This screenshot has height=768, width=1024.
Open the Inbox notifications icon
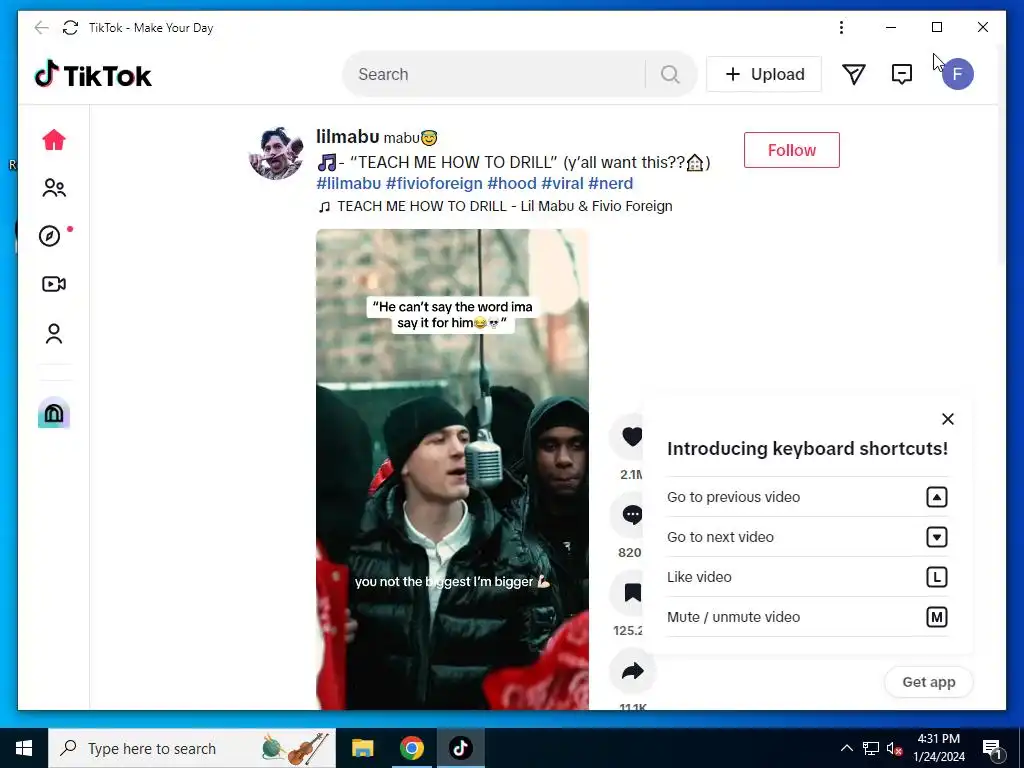902,74
